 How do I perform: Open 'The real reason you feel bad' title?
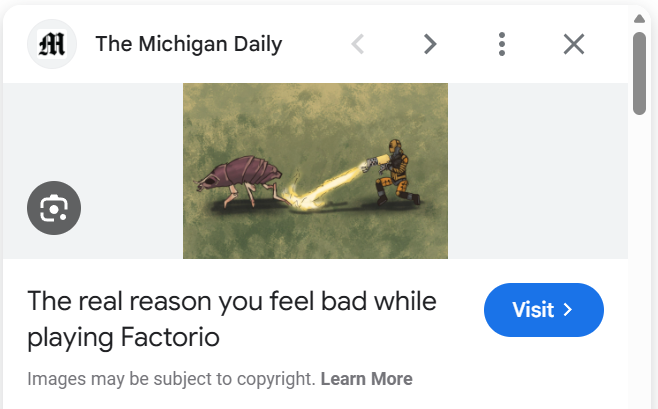232,319
